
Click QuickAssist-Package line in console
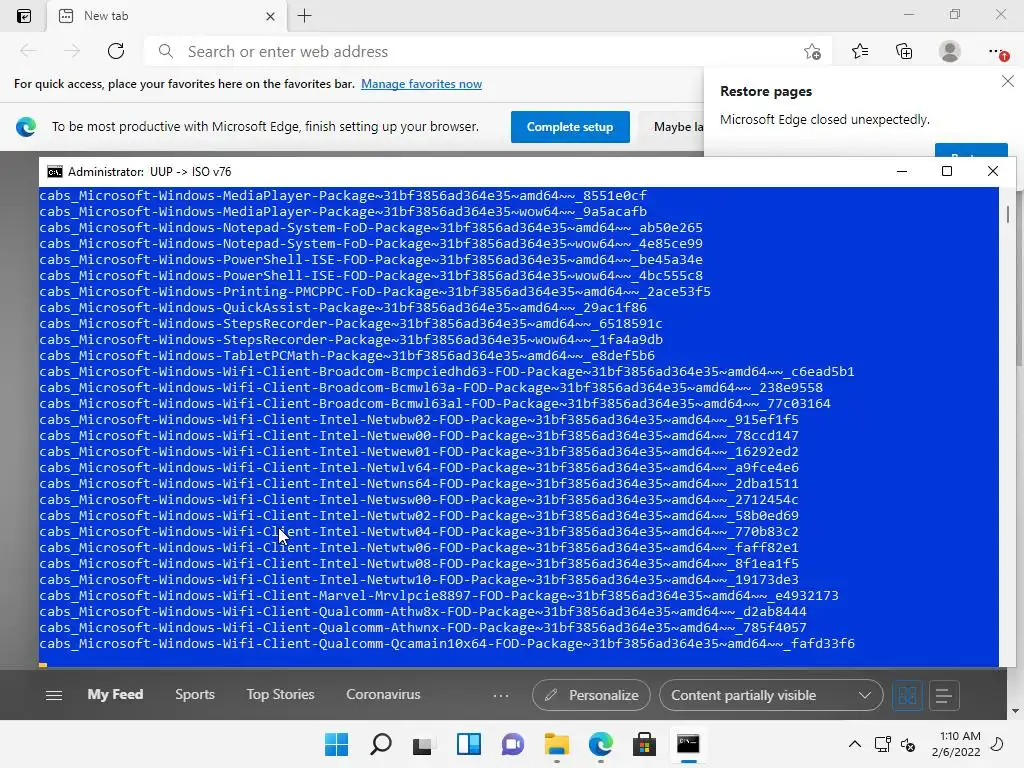[343, 308]
